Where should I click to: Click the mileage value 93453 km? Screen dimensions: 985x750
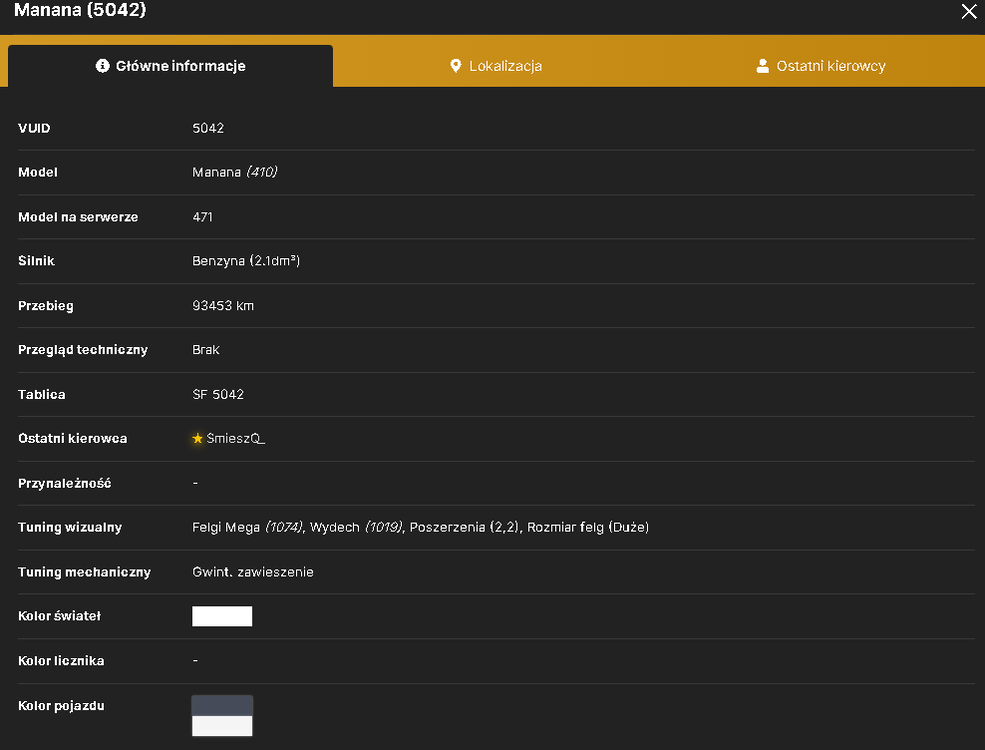(x=223, y=306)
